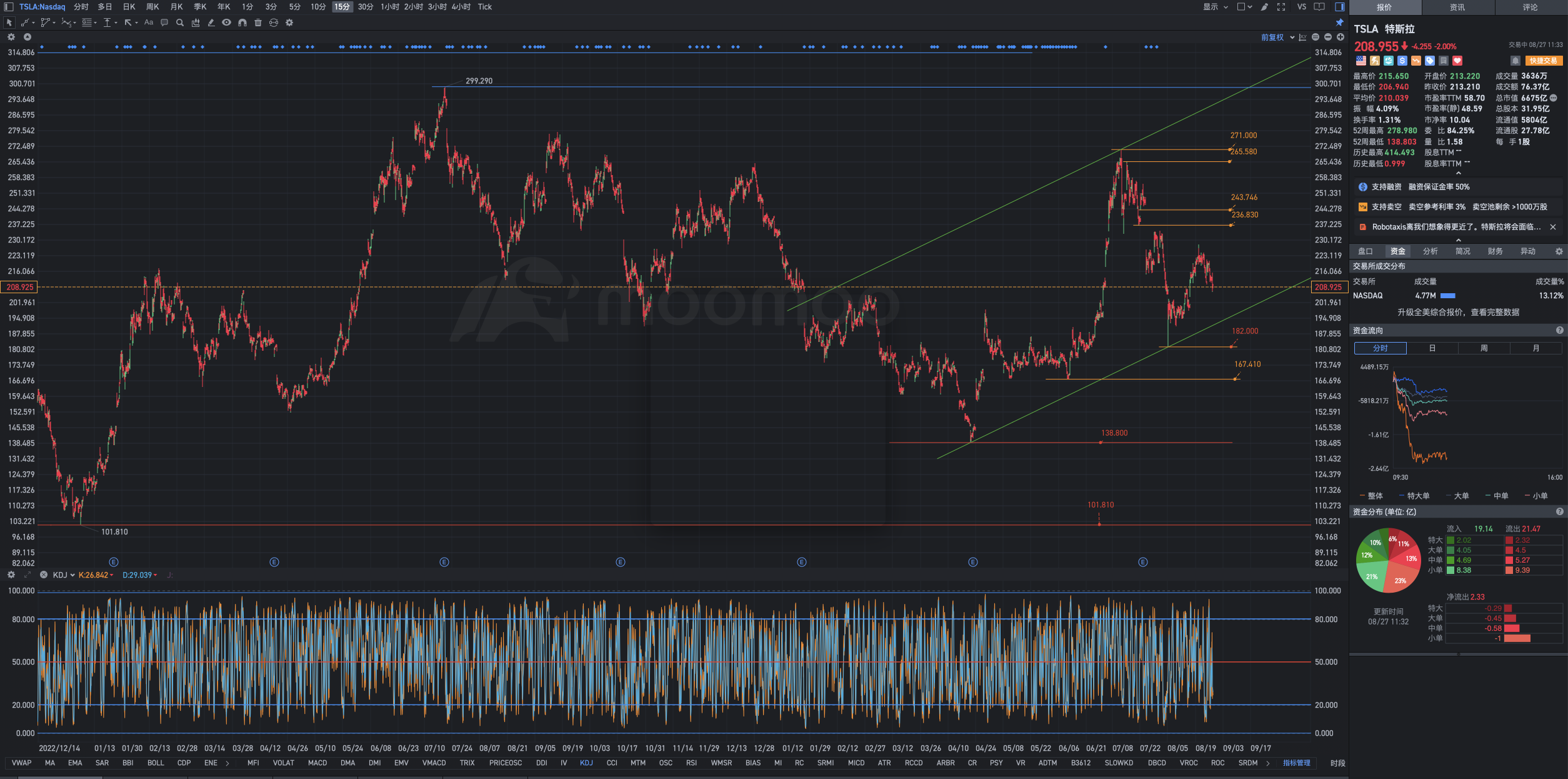Toggle drawings visibility with eye icon
Screen dimensions: 1568x779
[x=226, y=23]
